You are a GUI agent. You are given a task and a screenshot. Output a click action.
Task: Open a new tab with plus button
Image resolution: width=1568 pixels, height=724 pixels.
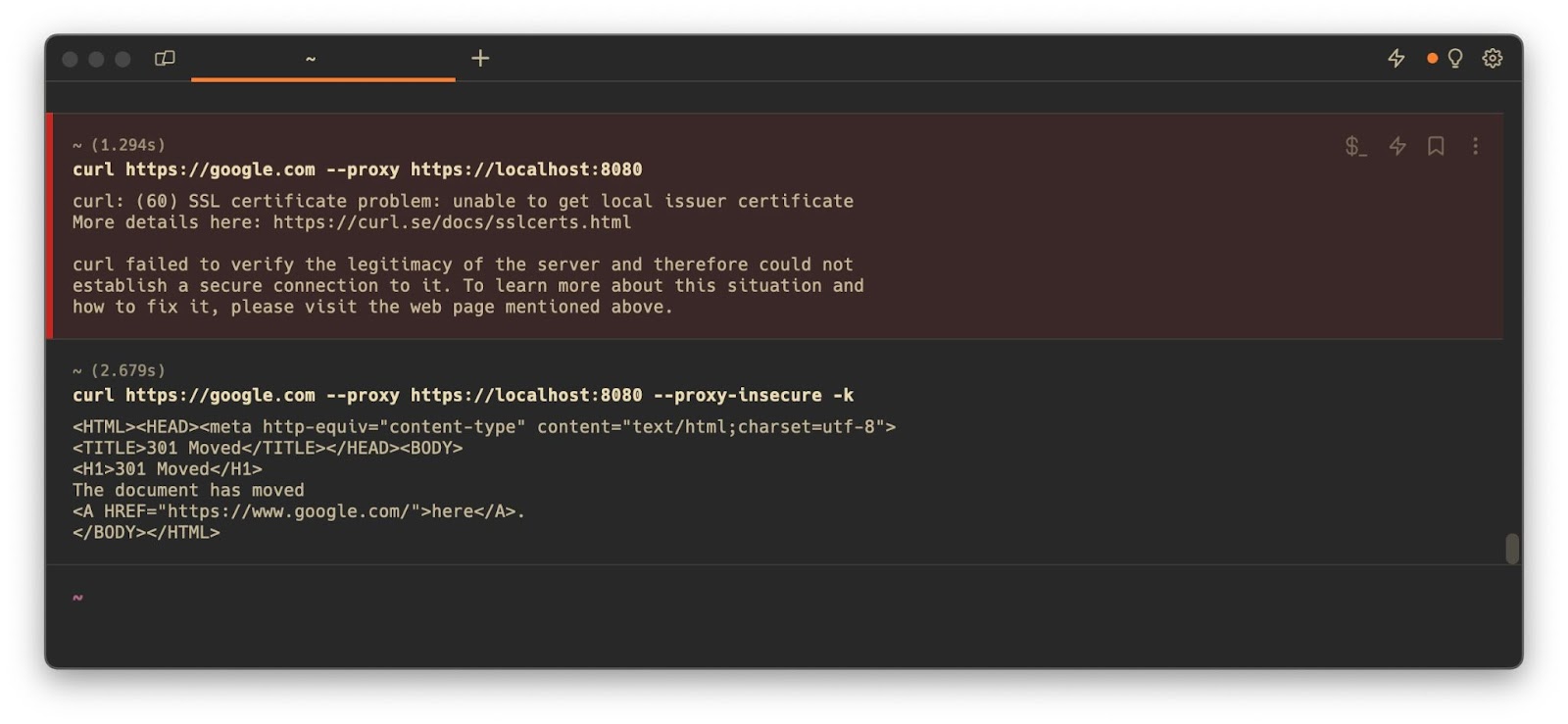[x=480, y=59]
